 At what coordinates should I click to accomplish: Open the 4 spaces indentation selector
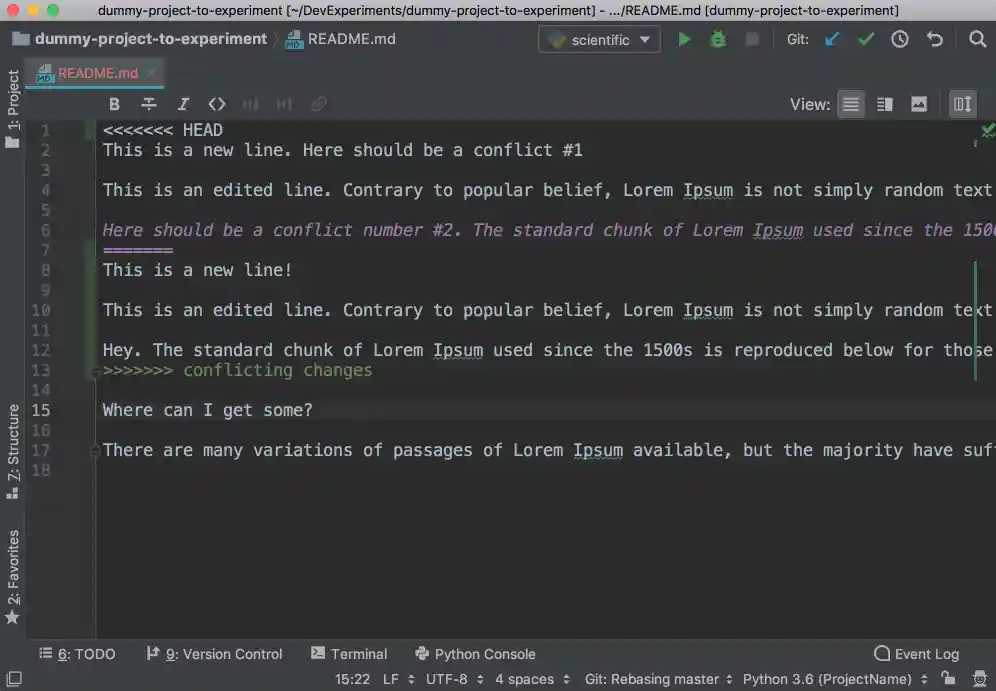pos(524,679)
